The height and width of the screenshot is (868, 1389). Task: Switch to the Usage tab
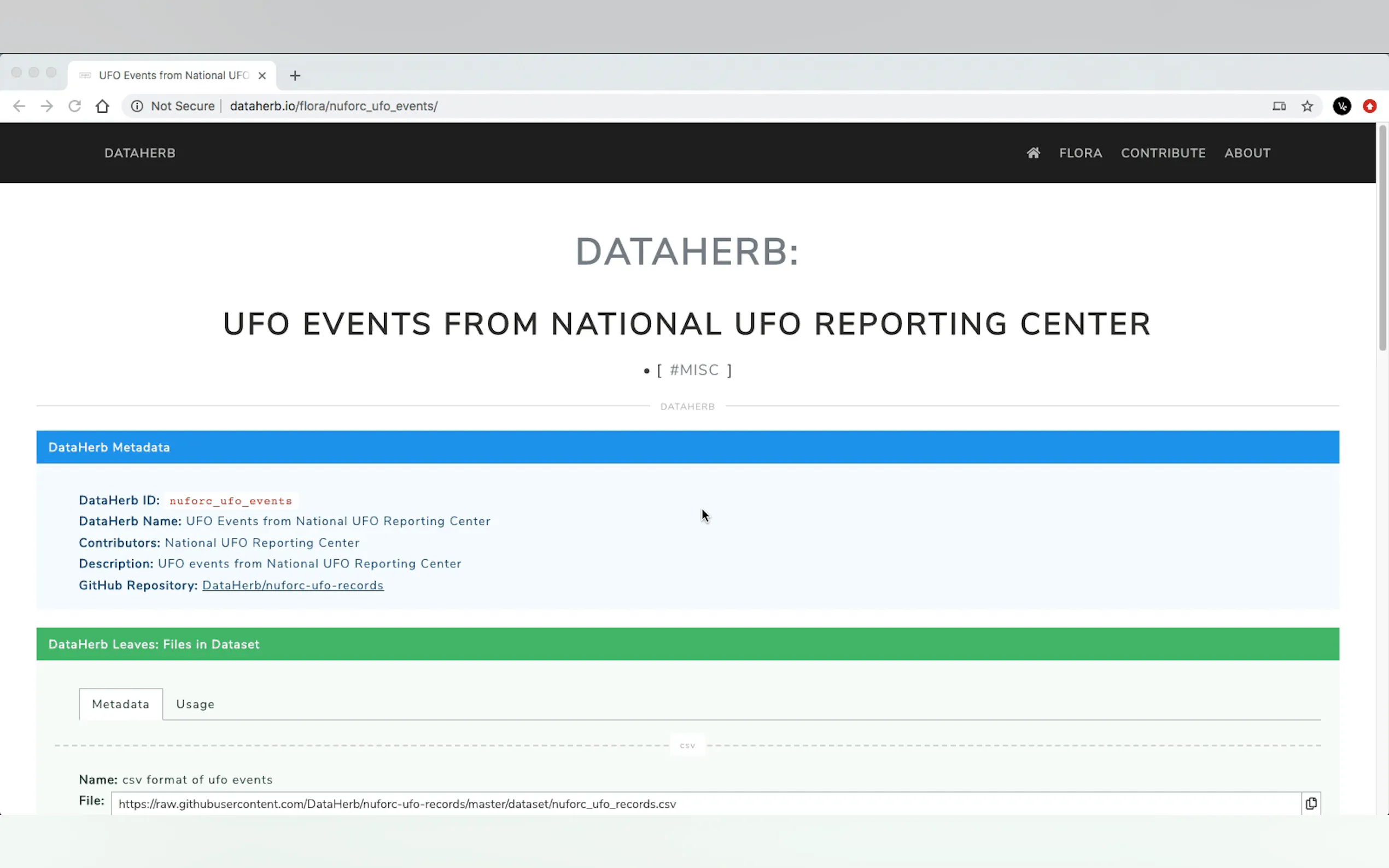point(195,705)
